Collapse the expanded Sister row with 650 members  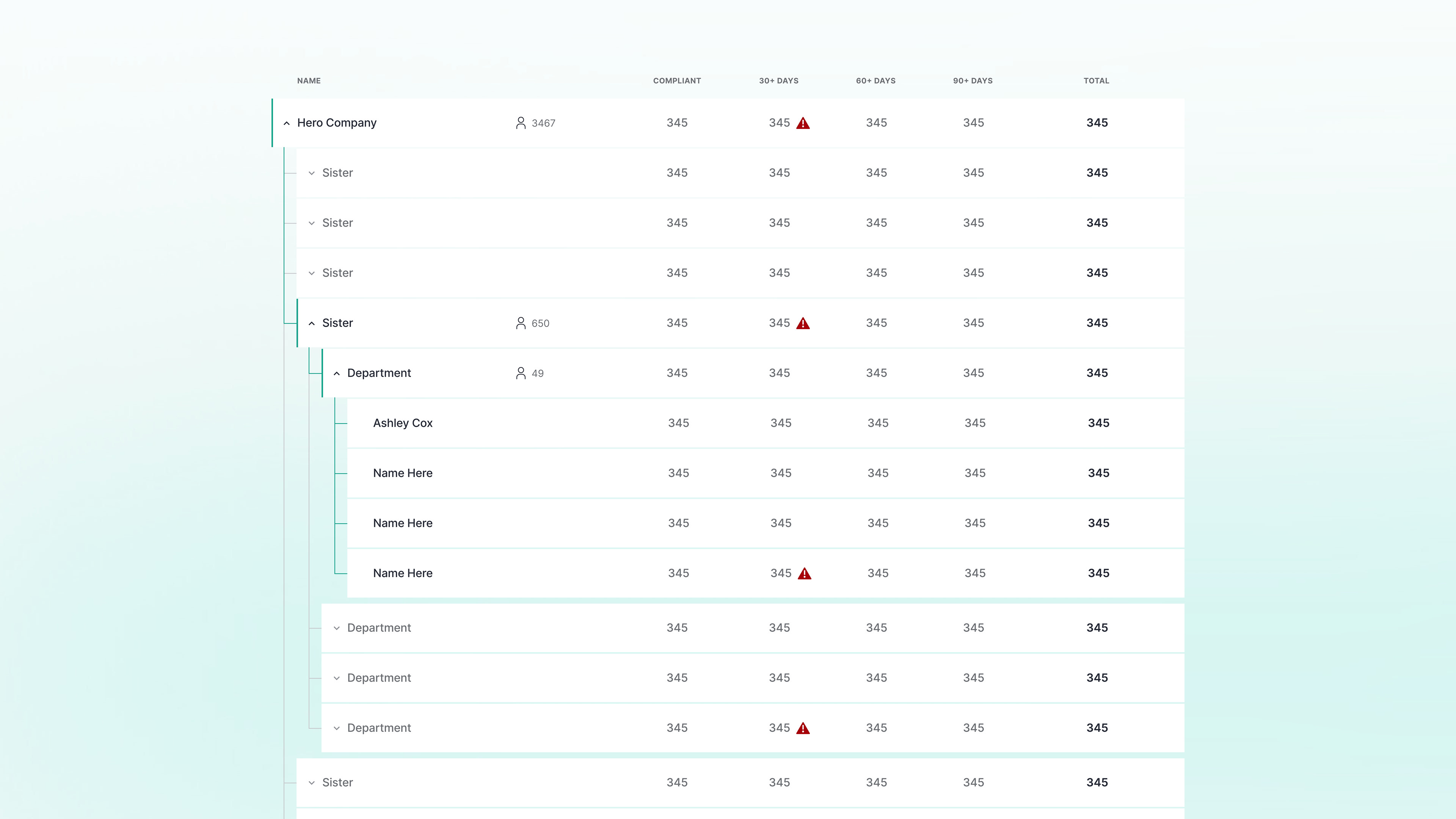click(311, 323)
